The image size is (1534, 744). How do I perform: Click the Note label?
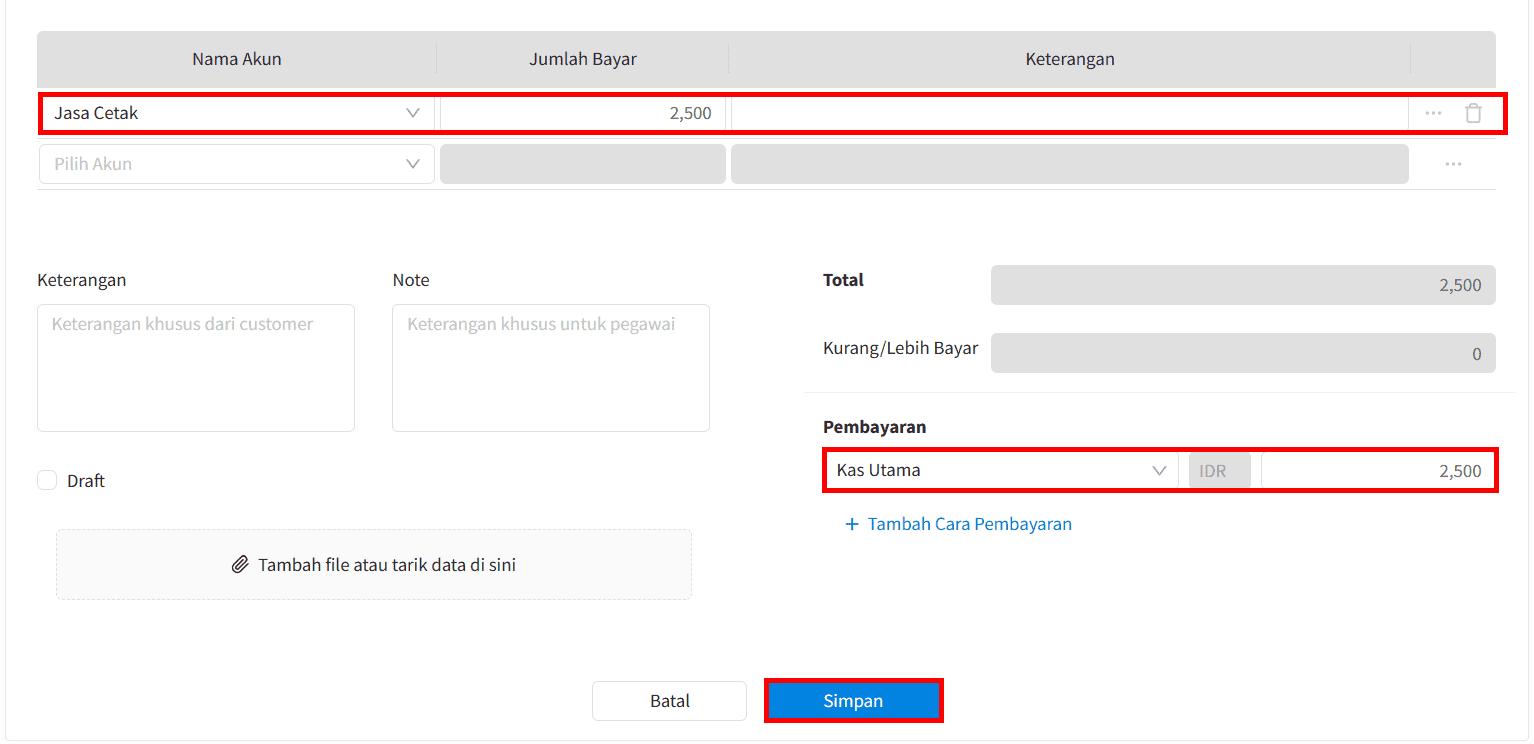[411, 280]
